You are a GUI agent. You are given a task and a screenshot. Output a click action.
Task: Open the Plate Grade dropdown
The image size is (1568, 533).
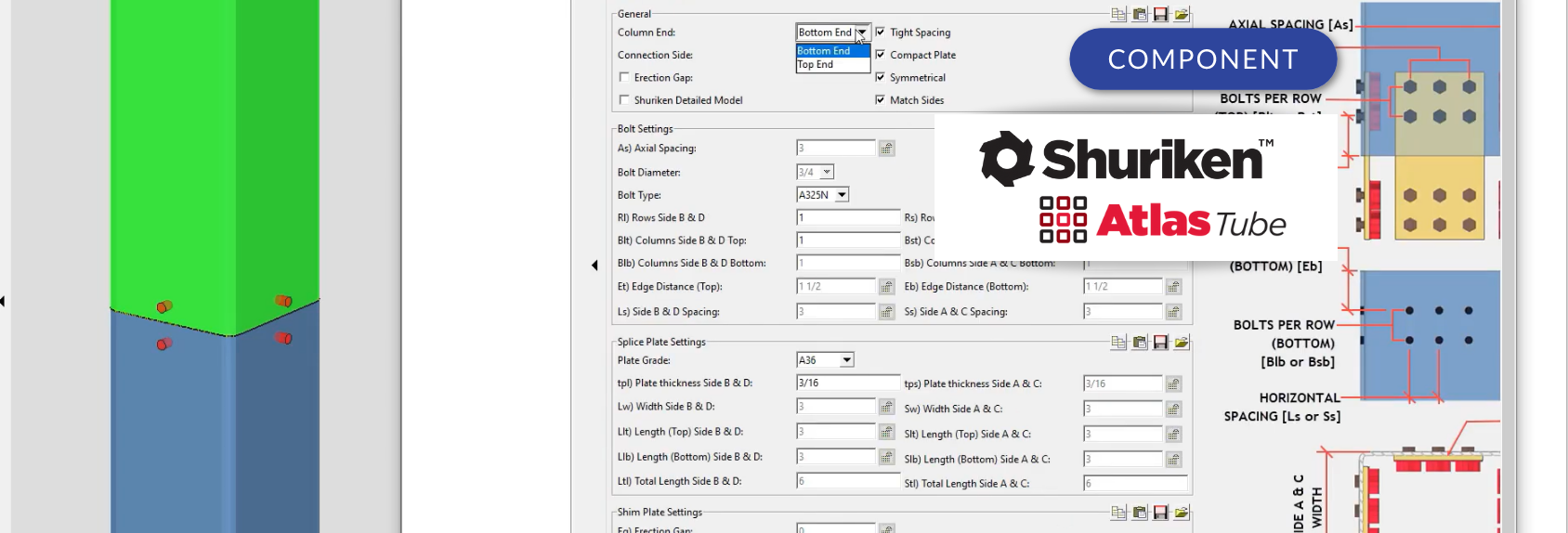coord(846,360)
